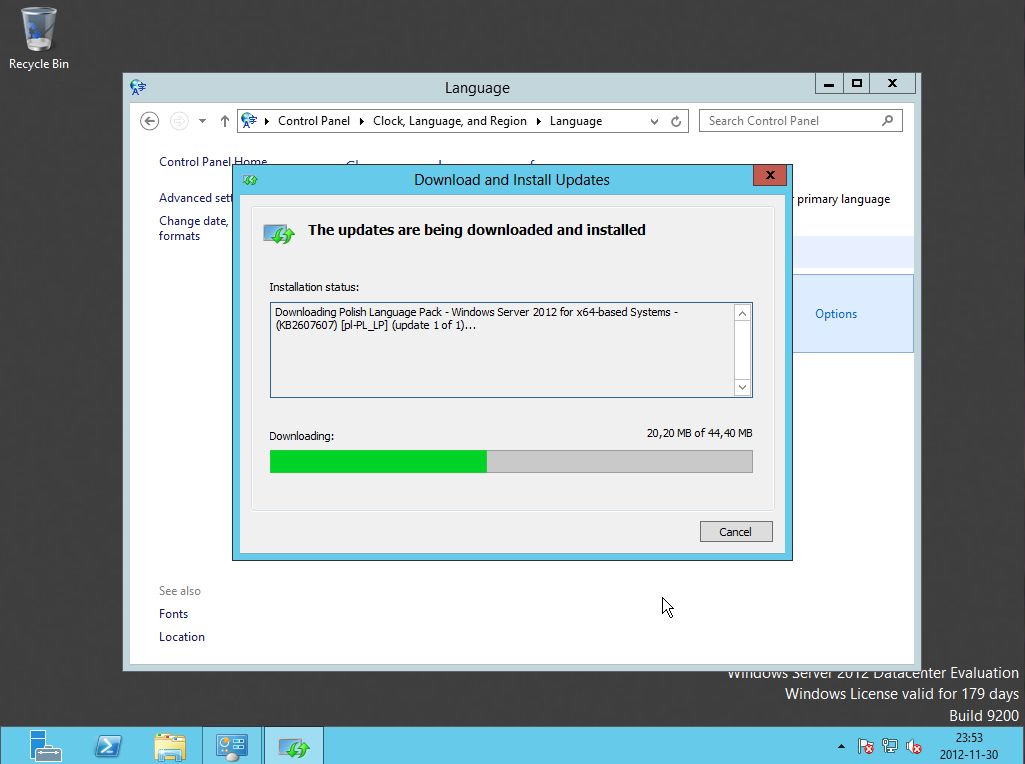
Task: Switch to the updates installer taskbar button
Action: tap(294, 746)
